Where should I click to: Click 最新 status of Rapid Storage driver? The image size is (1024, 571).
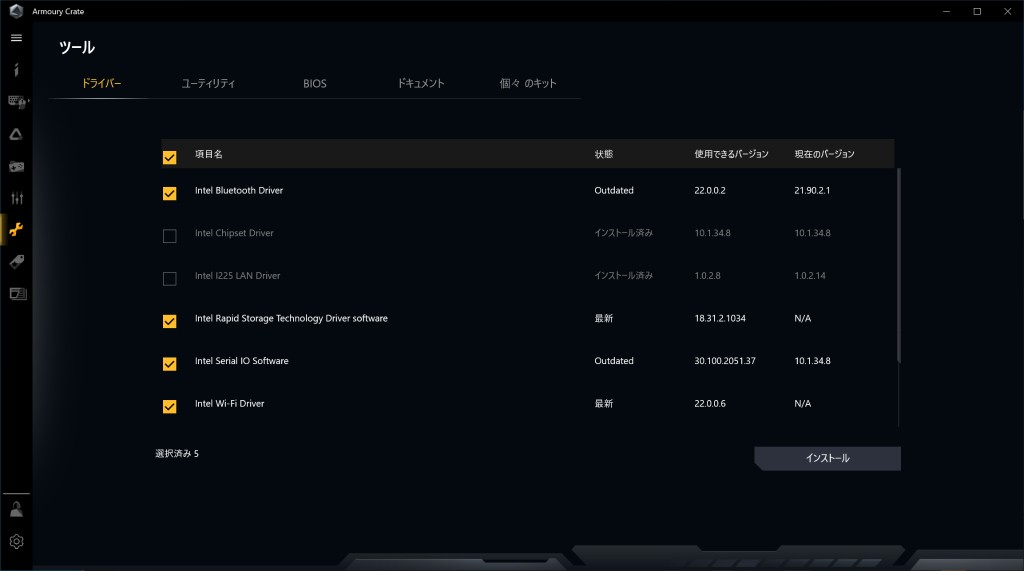click(x=603, y=318)
